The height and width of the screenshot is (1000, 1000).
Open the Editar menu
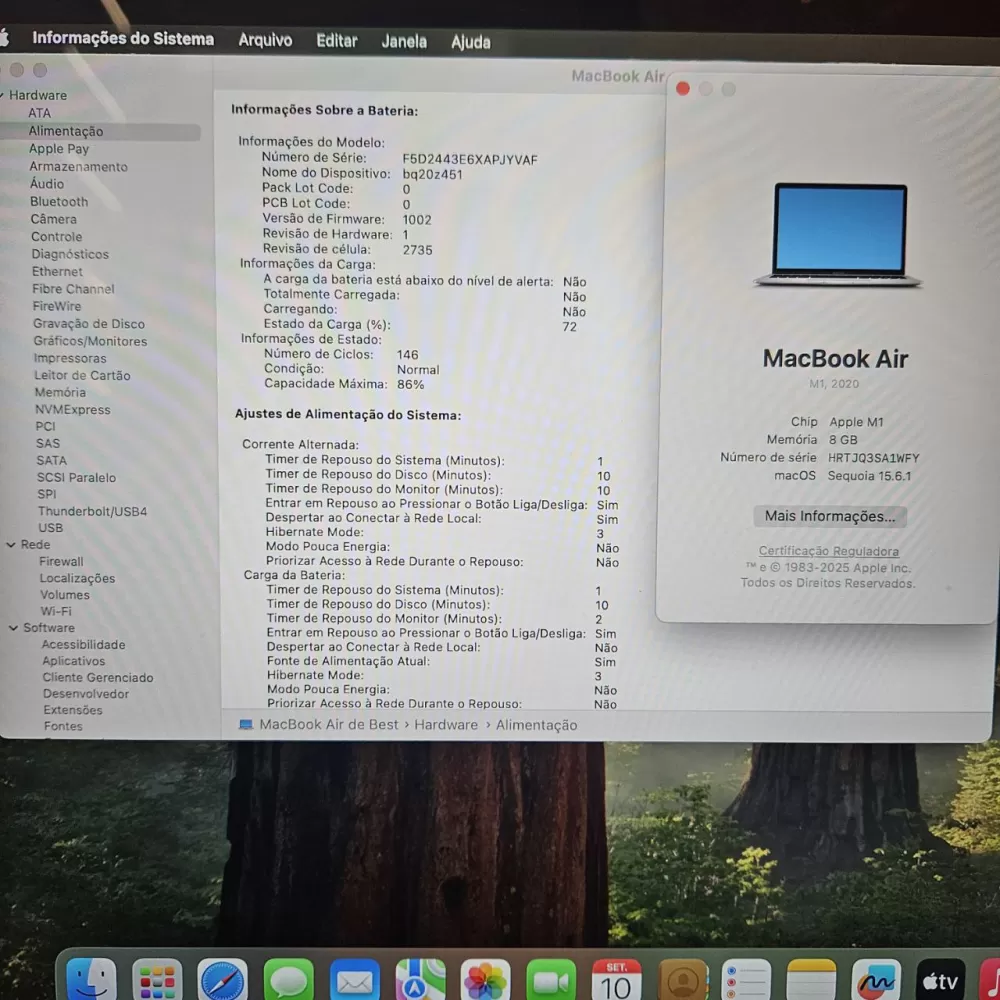coord(337,41)
